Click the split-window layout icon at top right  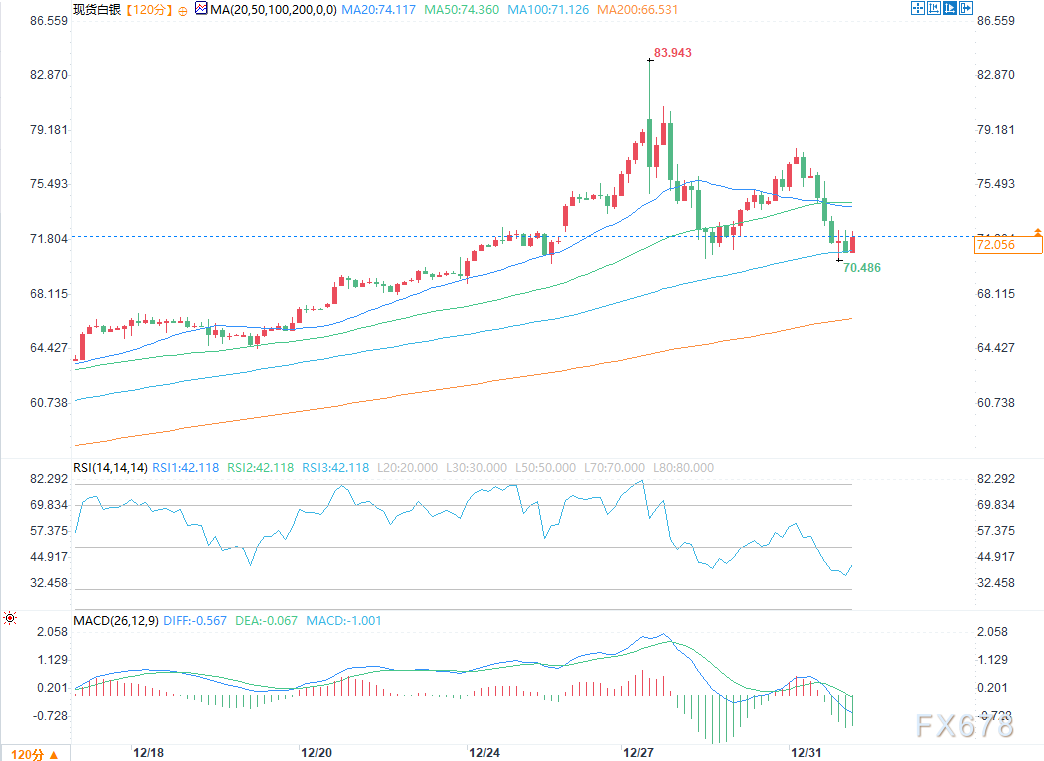pos(934,9)
